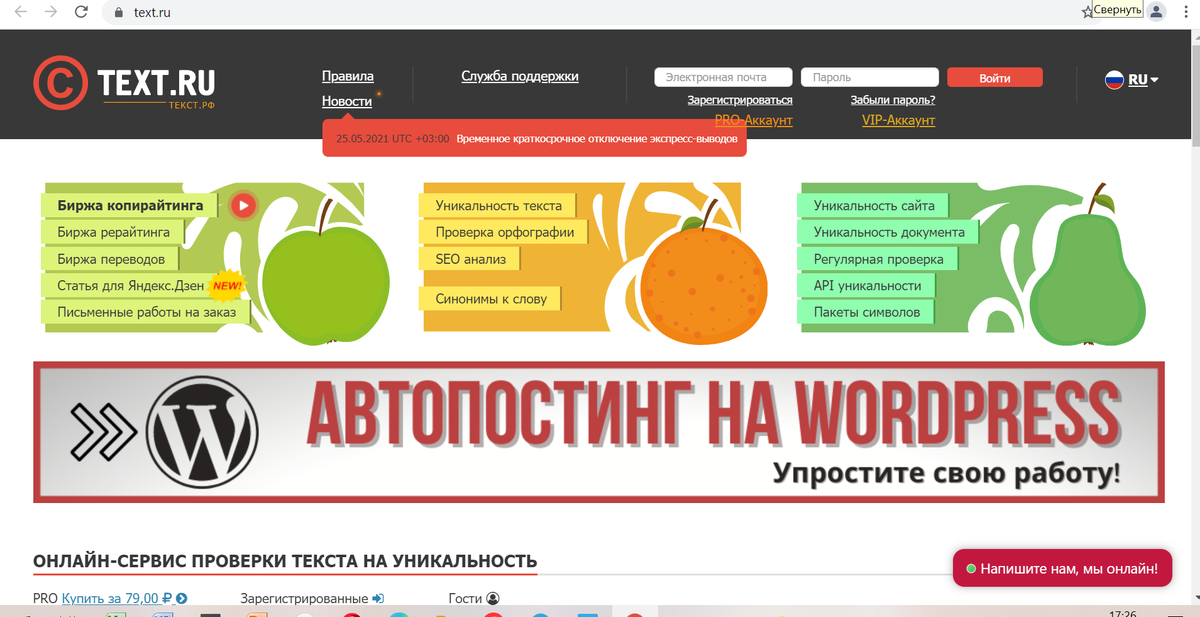Open Уникальность сайта
Screen dimensions: 1200x617
[x=874, y=206]
